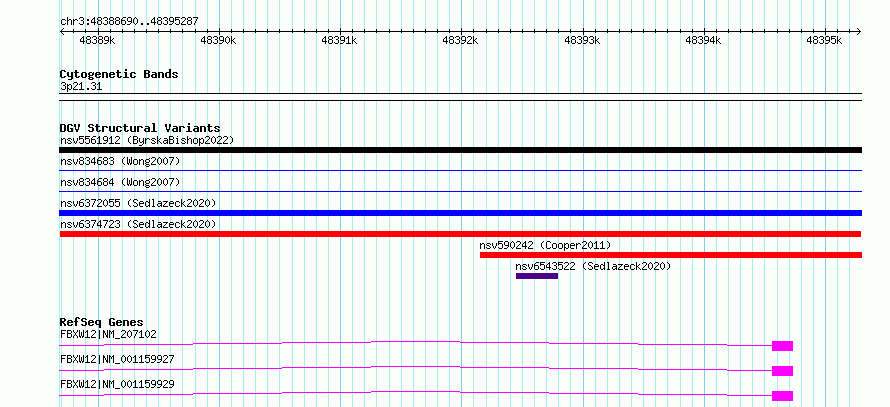The width and height of the screenshot is (890, 407).
Task: Click the 48393k ruler tick label
Action: pyautogui.click(x=582, y=41)
